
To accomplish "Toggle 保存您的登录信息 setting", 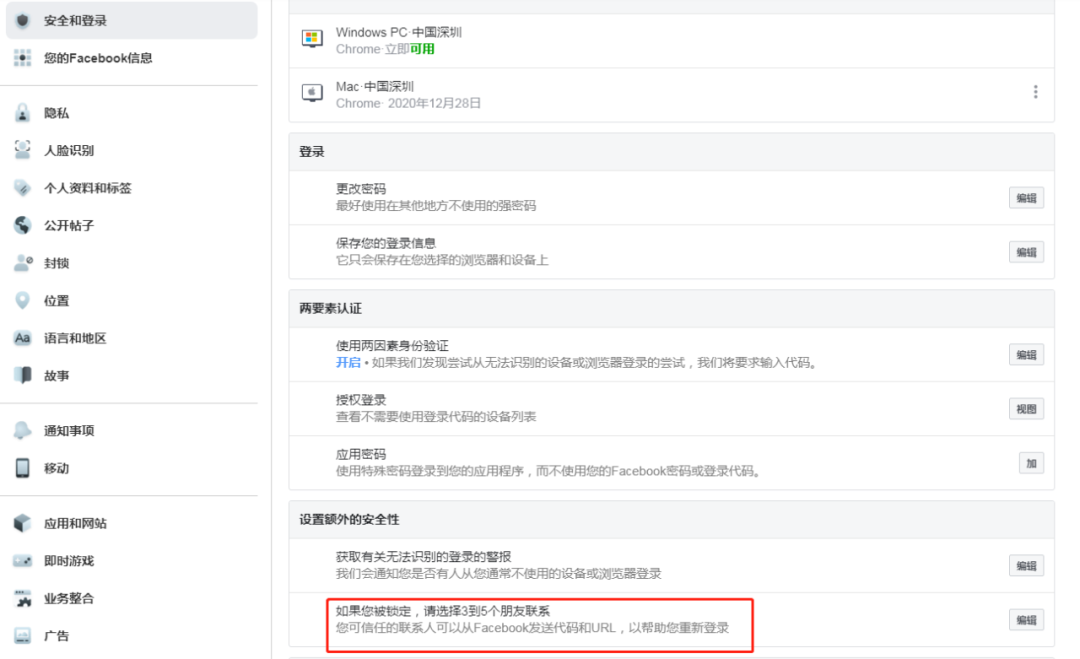I will coord(1026,252).
